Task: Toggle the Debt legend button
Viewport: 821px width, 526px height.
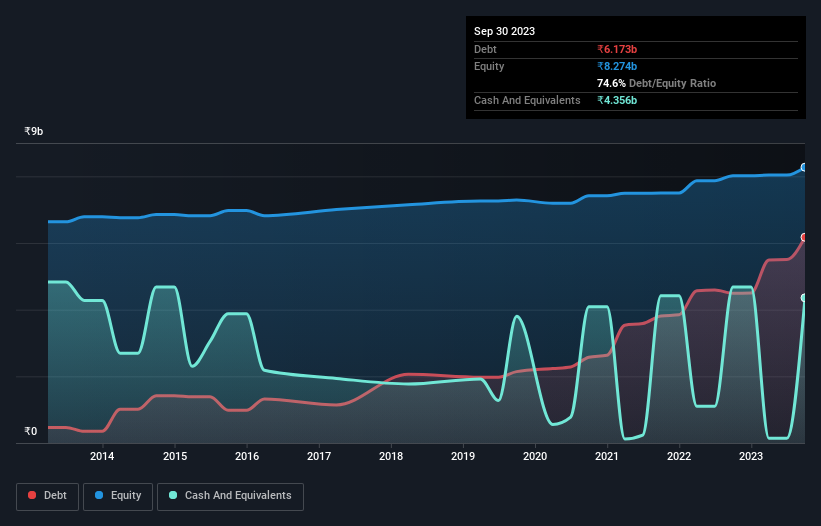Action: [x=48, y=496]
